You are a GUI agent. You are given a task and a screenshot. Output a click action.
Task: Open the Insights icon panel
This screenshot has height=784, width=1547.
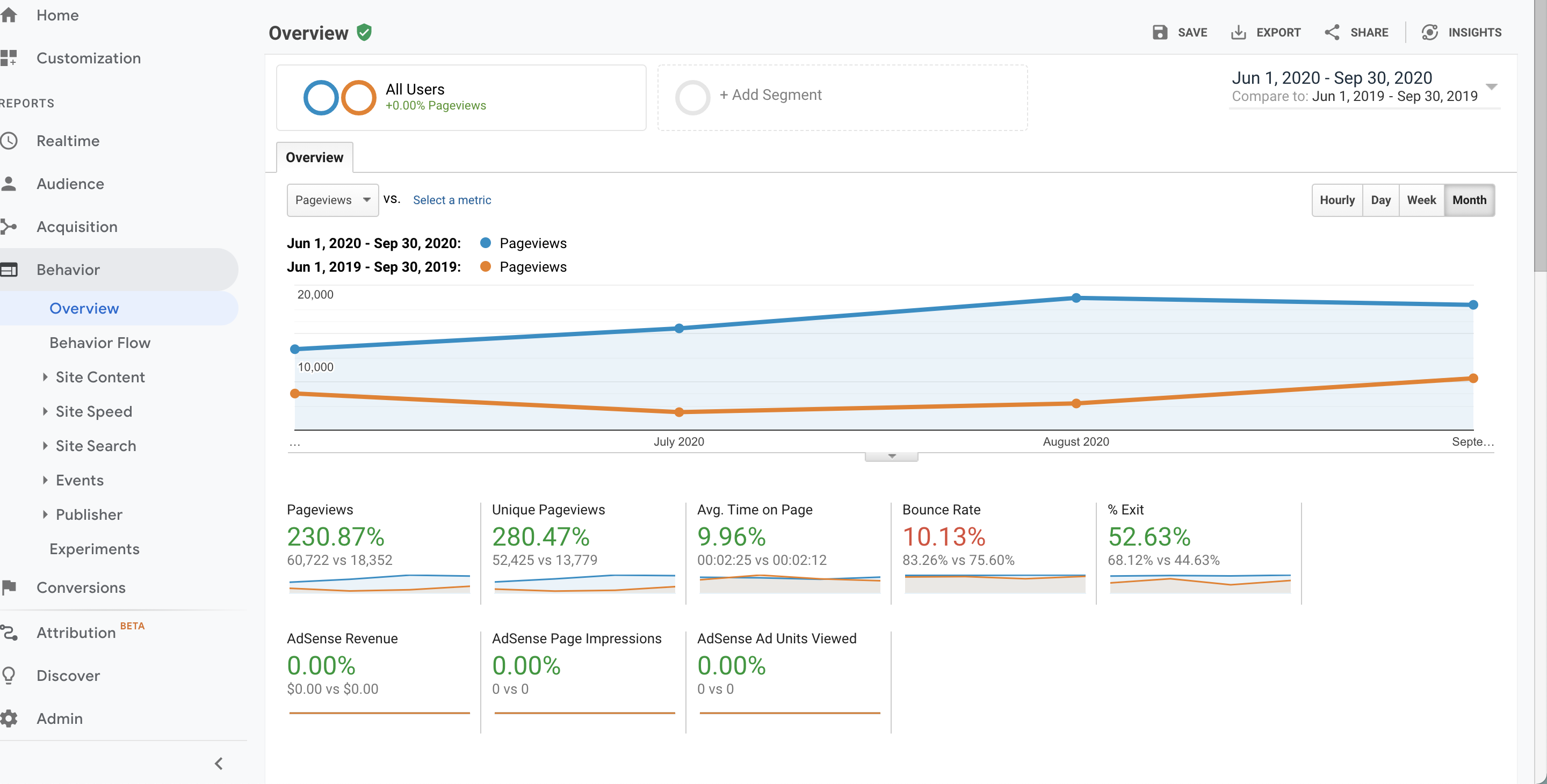point(1430,32)
